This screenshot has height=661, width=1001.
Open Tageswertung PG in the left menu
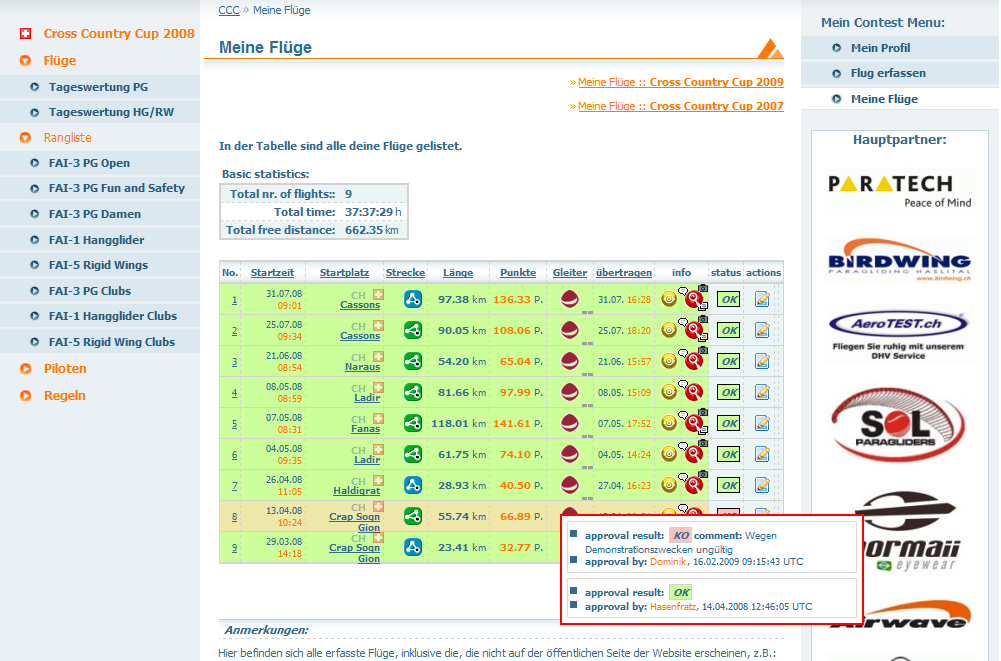[98, 87]
